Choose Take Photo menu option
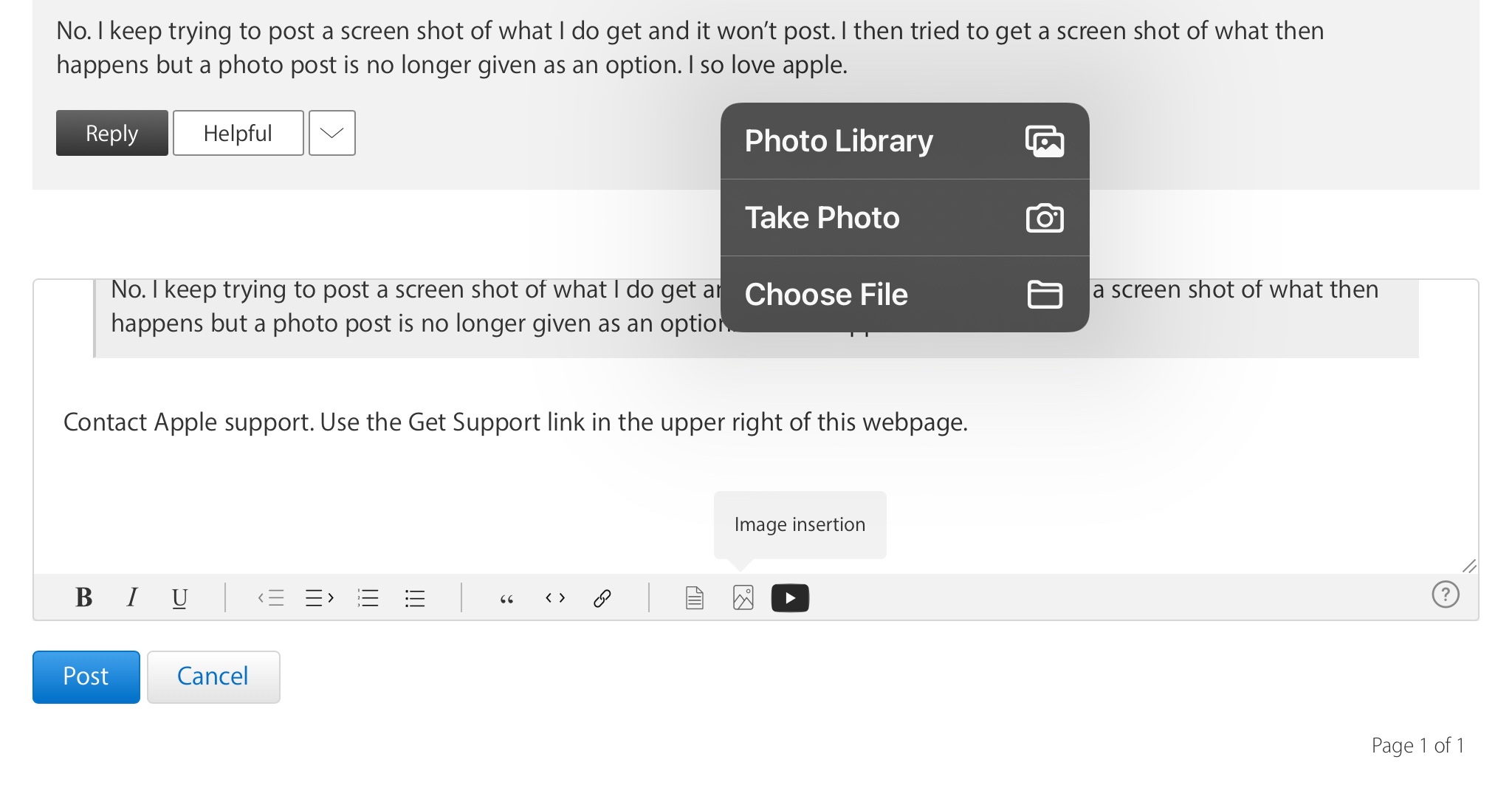This screenshot has height=802, width=1512. pos(904,218)
